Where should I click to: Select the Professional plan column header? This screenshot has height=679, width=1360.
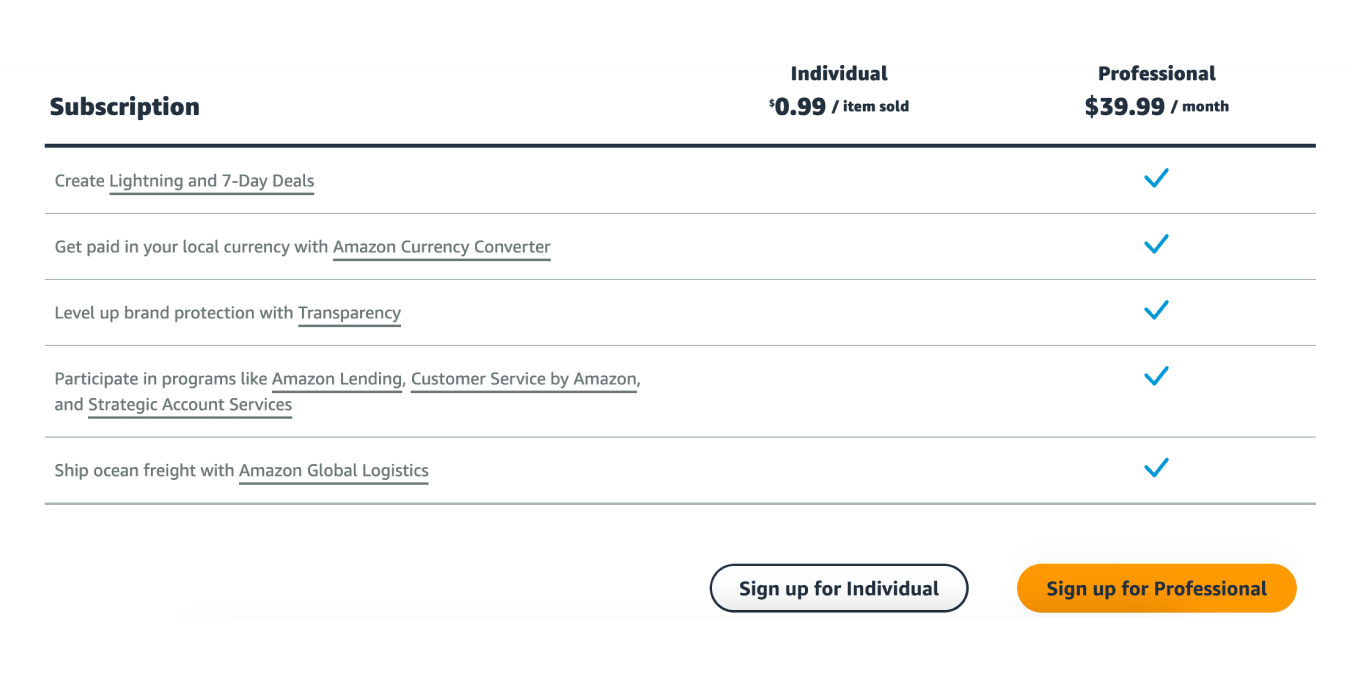coord(1156,74)
